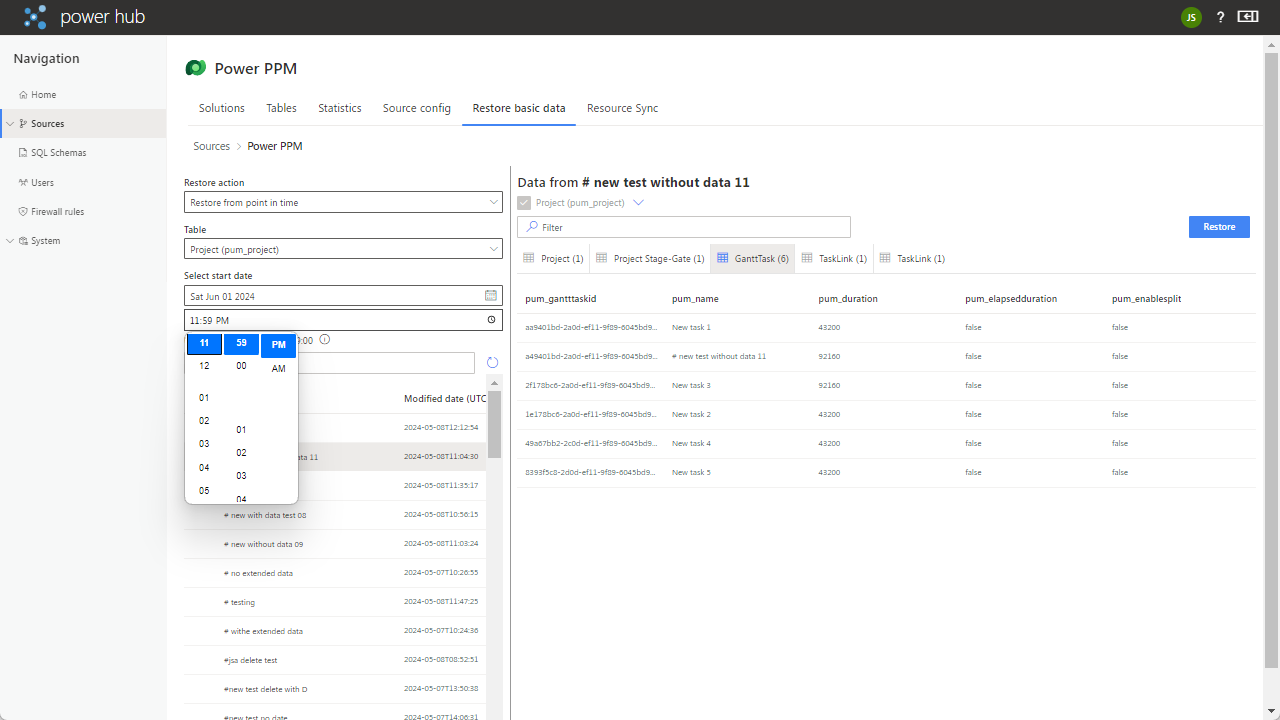This screenshot has width=1280, height=720.
Task: Click the pum_gantttaskid column header
Action: click(x=560, y=299)
